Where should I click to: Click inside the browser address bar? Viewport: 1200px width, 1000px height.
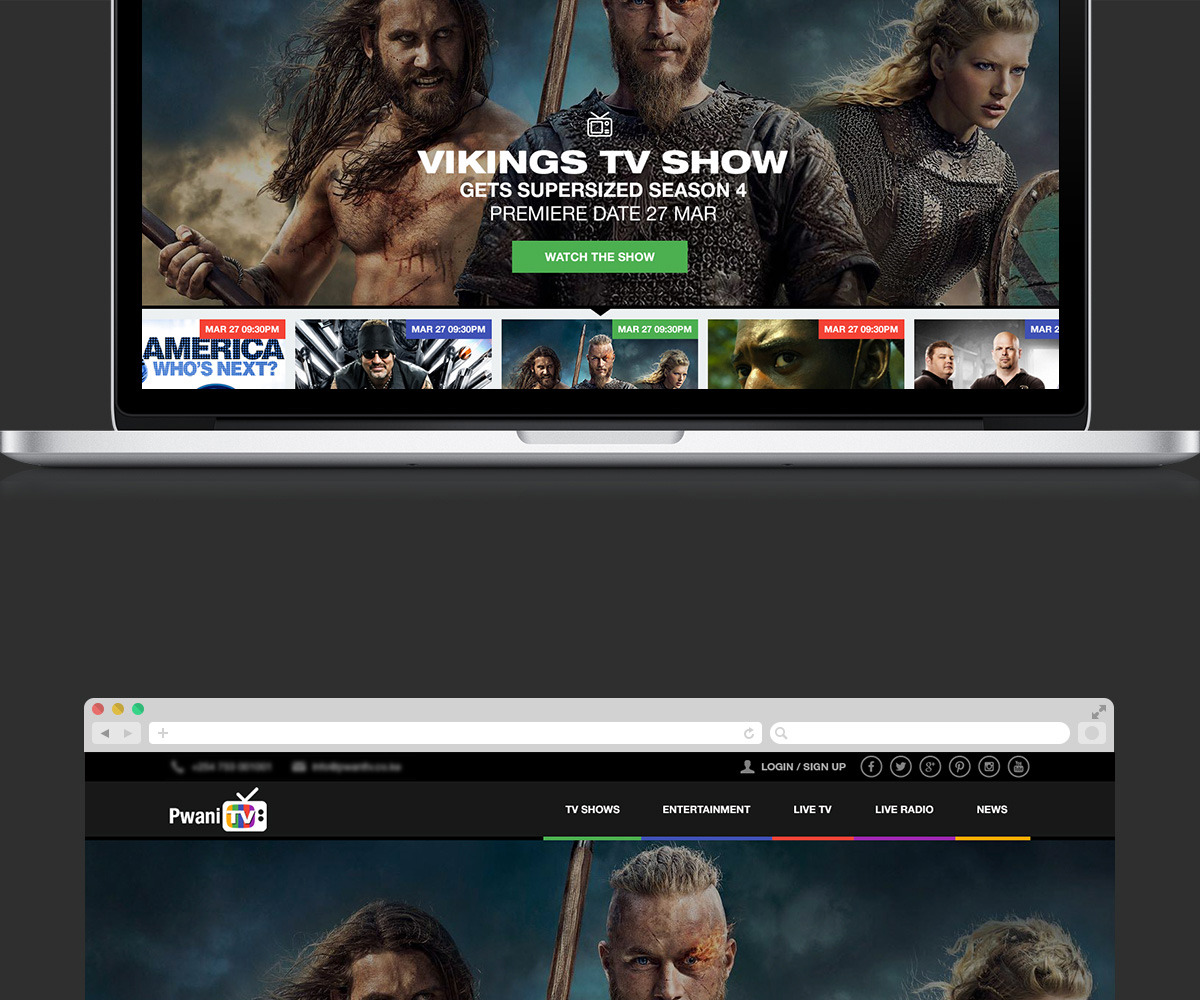[455, 733]
